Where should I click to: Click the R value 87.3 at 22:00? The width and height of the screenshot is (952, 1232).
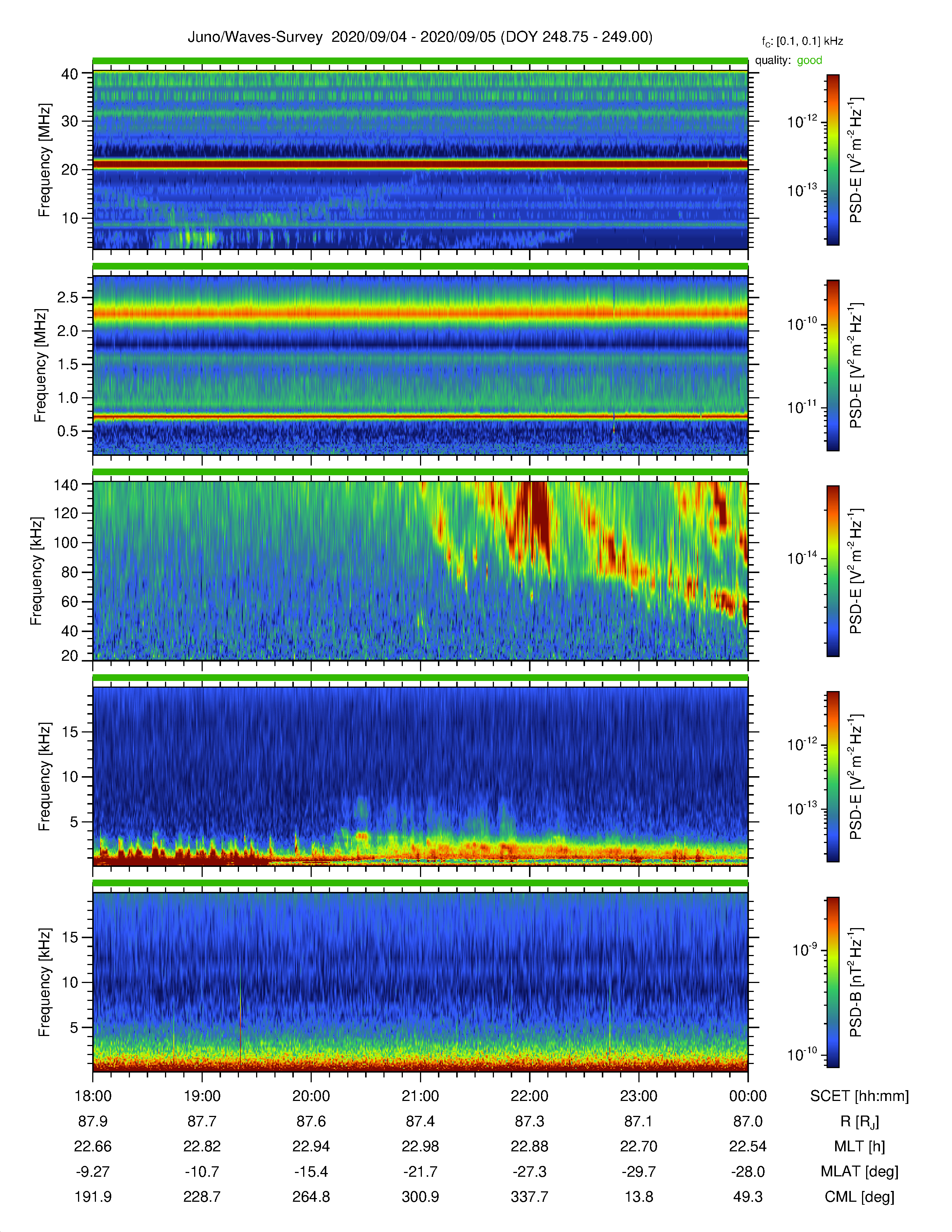(x=530, y=1121)
